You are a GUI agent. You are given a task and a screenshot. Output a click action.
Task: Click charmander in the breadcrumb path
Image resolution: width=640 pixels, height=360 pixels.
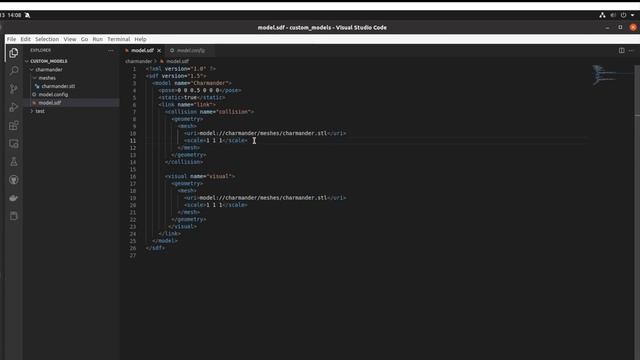tap(139, 61)
